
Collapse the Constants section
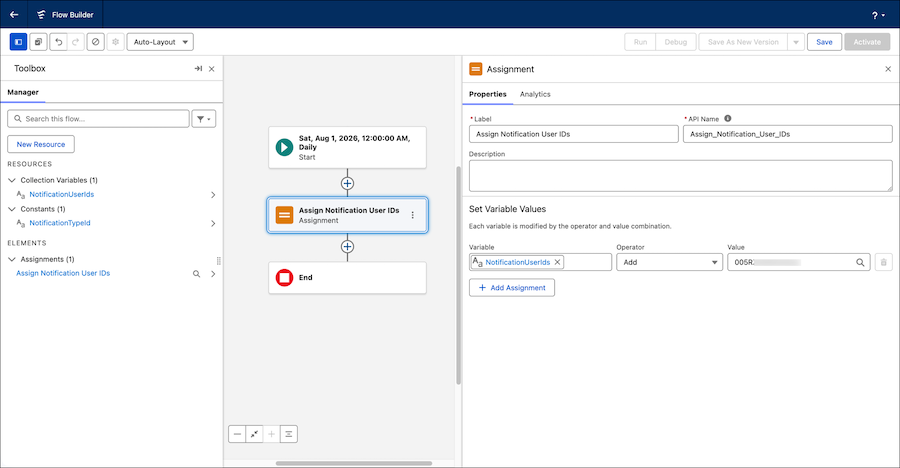click(x=11, y=209)
